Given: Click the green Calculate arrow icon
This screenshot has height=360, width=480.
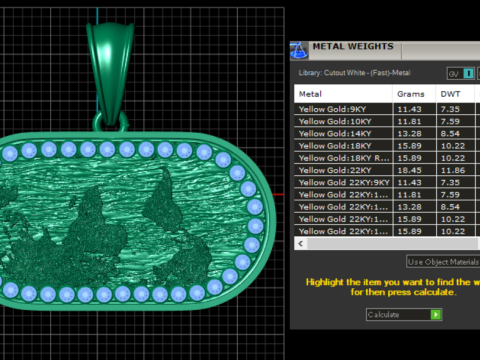Looking at the screenshot, I should [x=435, y=314].
